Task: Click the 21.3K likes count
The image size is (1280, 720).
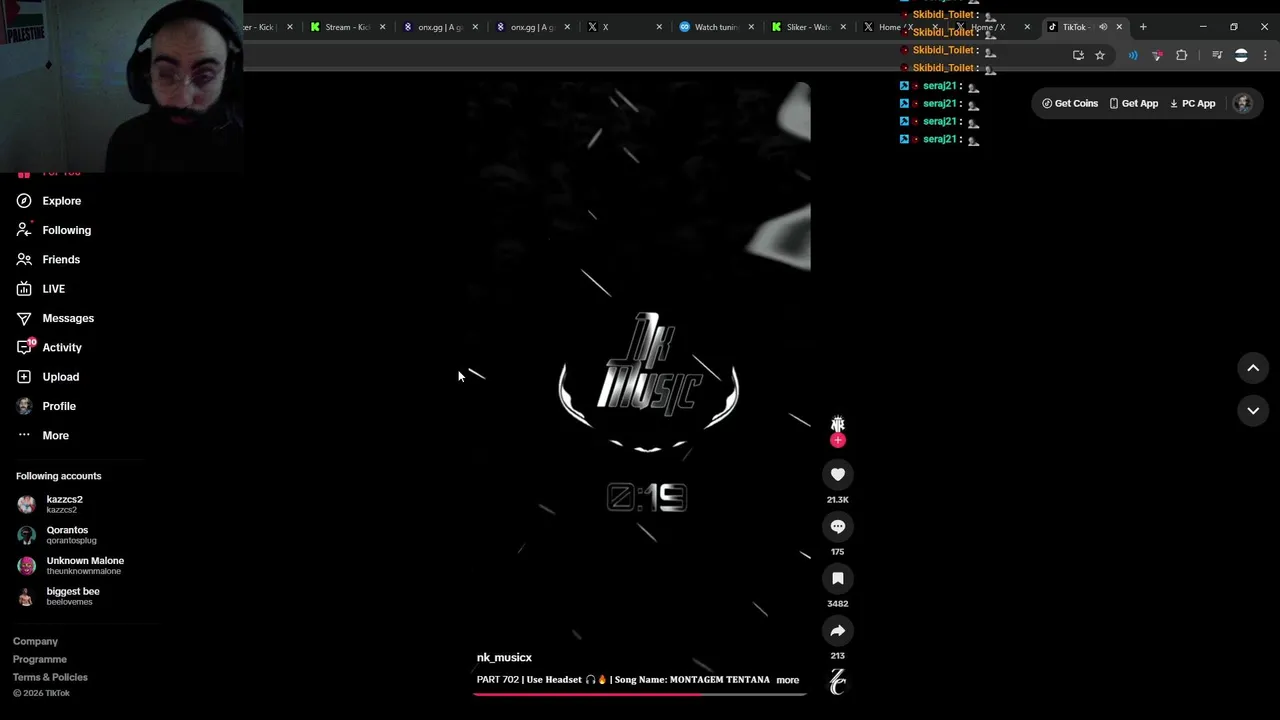Action: tap(838, 499)
